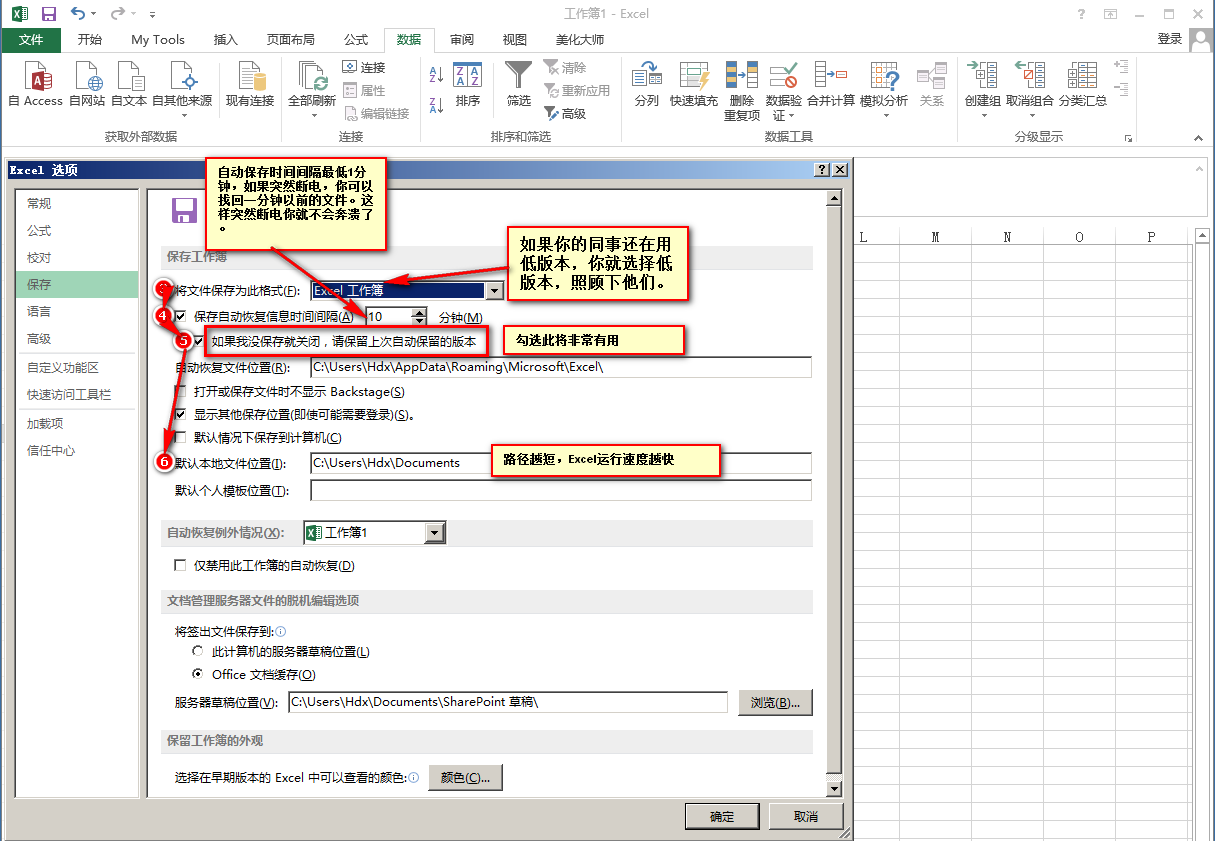Open 模拟分析 what-if analysis
The width and height of the screenshot is (1215, 841).
coord(884,90)
